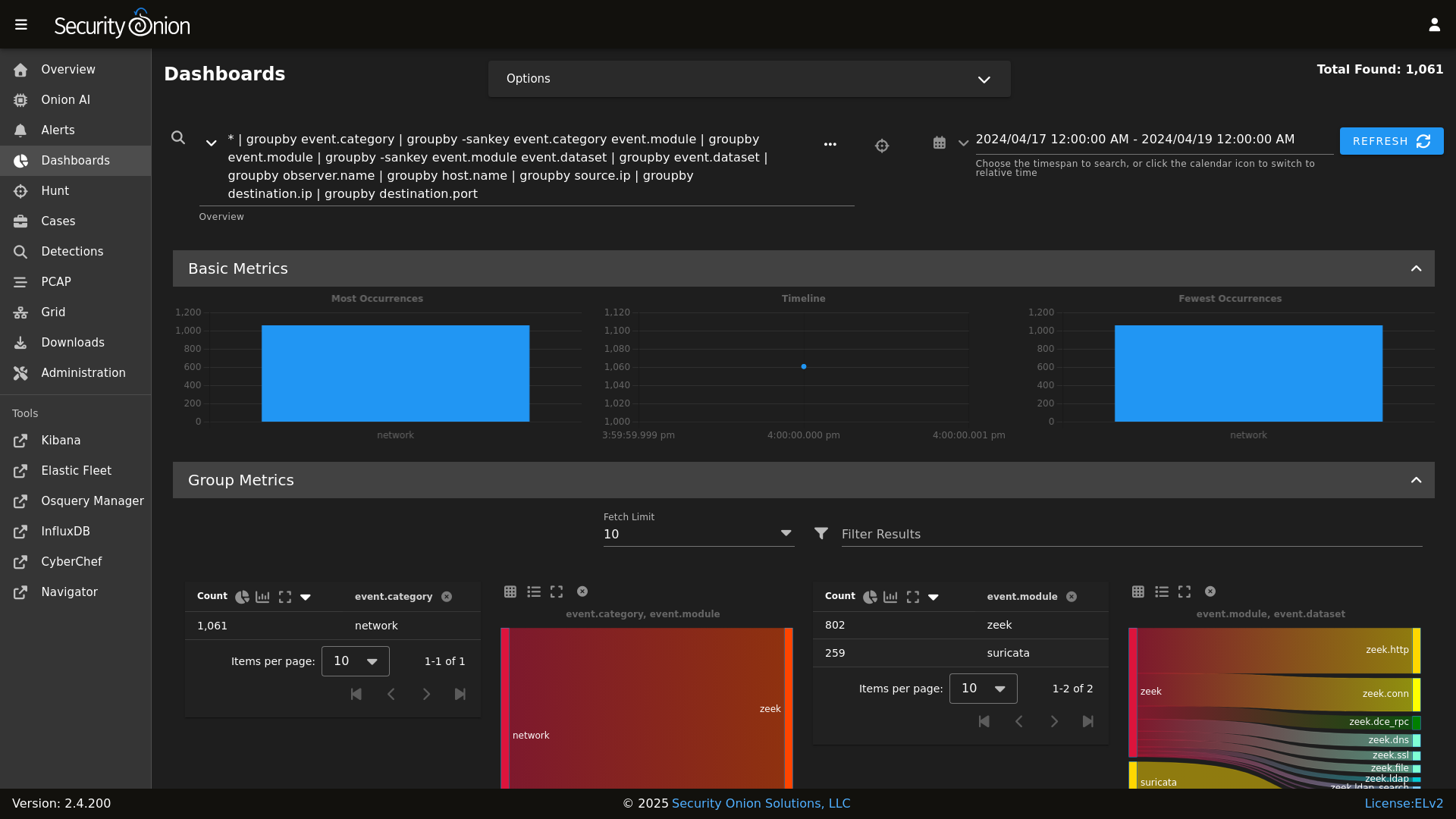Open the Alerts section
Viewport: 1456px width, 819px height.
57,130
